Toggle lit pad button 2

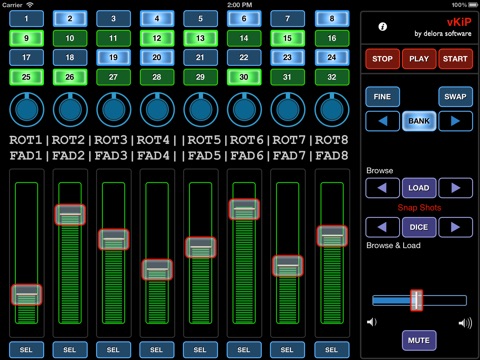coord(70,19)
